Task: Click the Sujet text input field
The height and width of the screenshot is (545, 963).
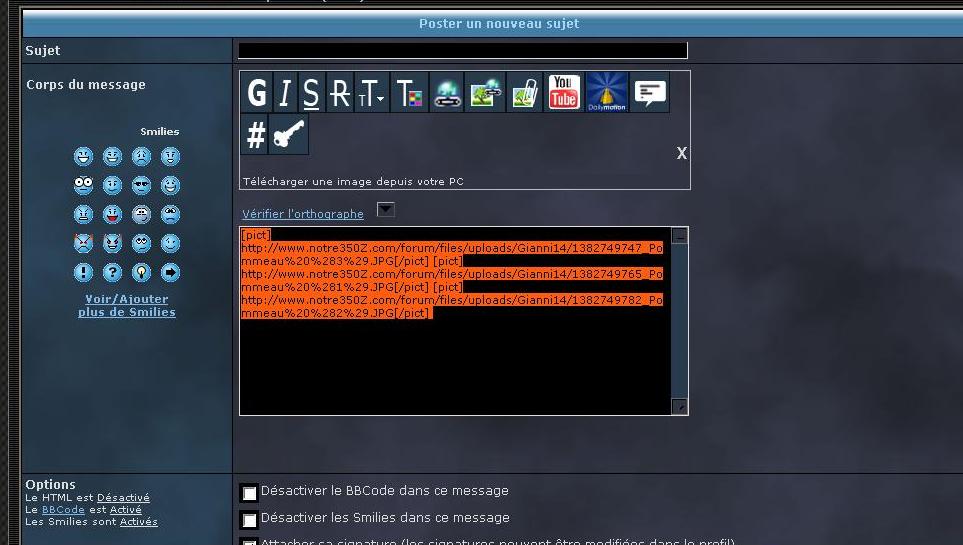Action: [463, 50]
